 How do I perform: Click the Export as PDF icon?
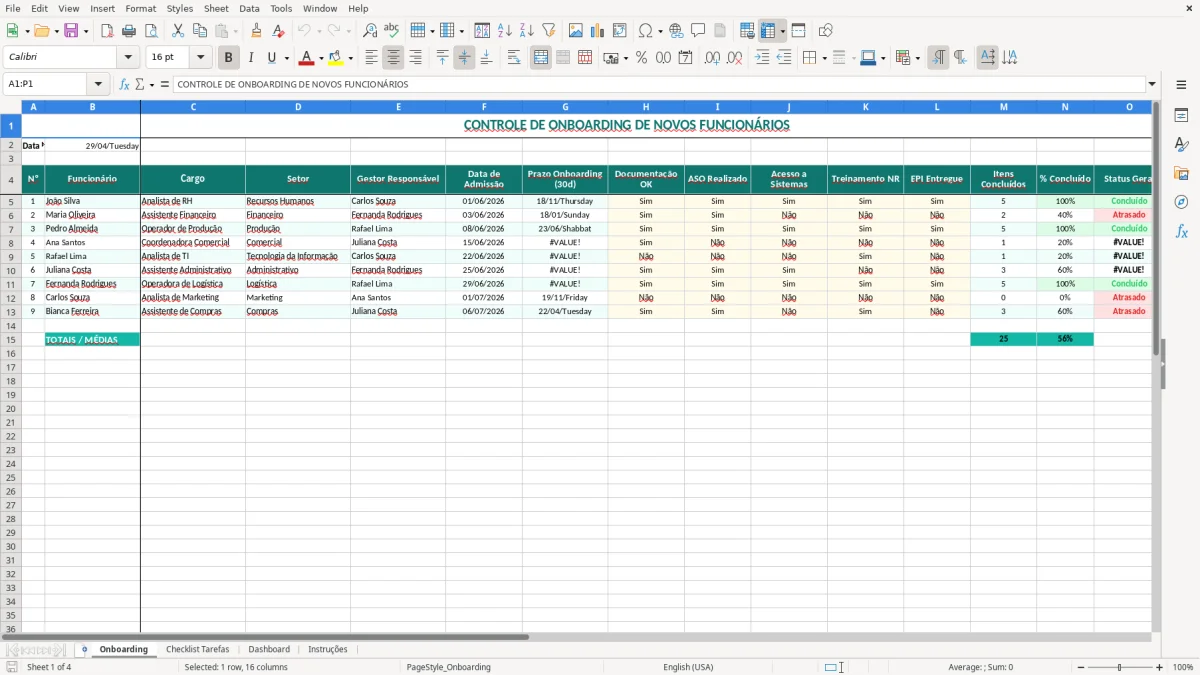coord(107,31)
